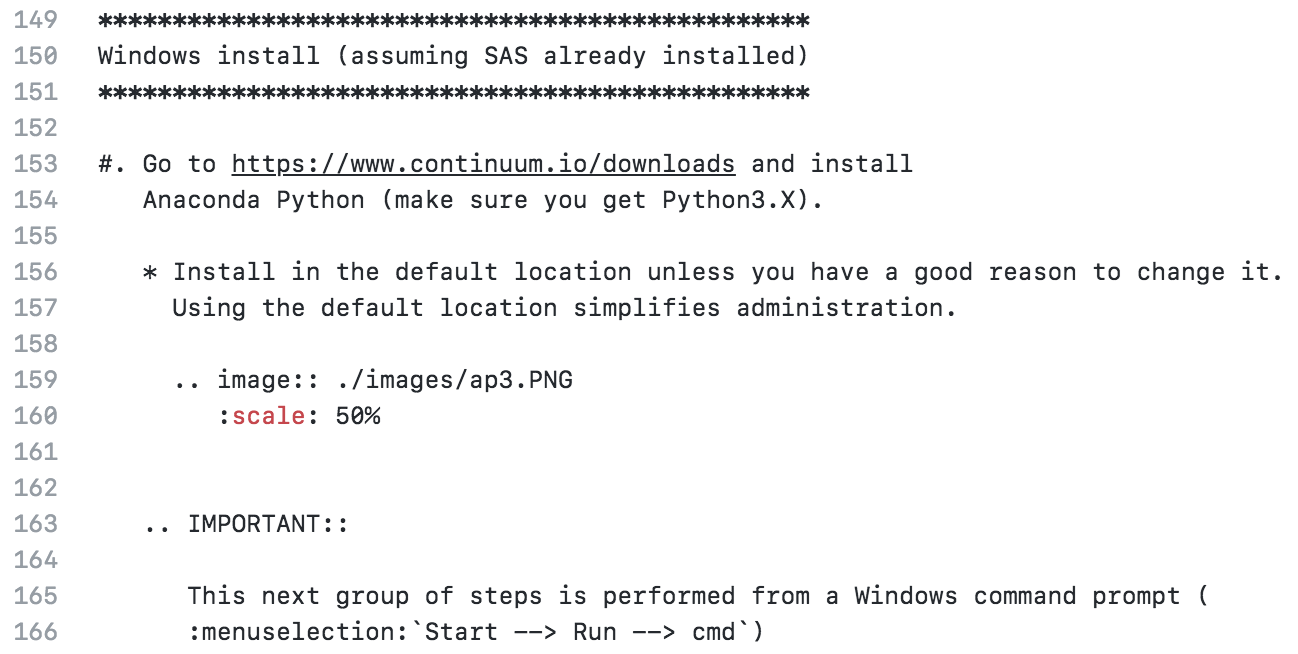Click line number 150

click(36, 56)
